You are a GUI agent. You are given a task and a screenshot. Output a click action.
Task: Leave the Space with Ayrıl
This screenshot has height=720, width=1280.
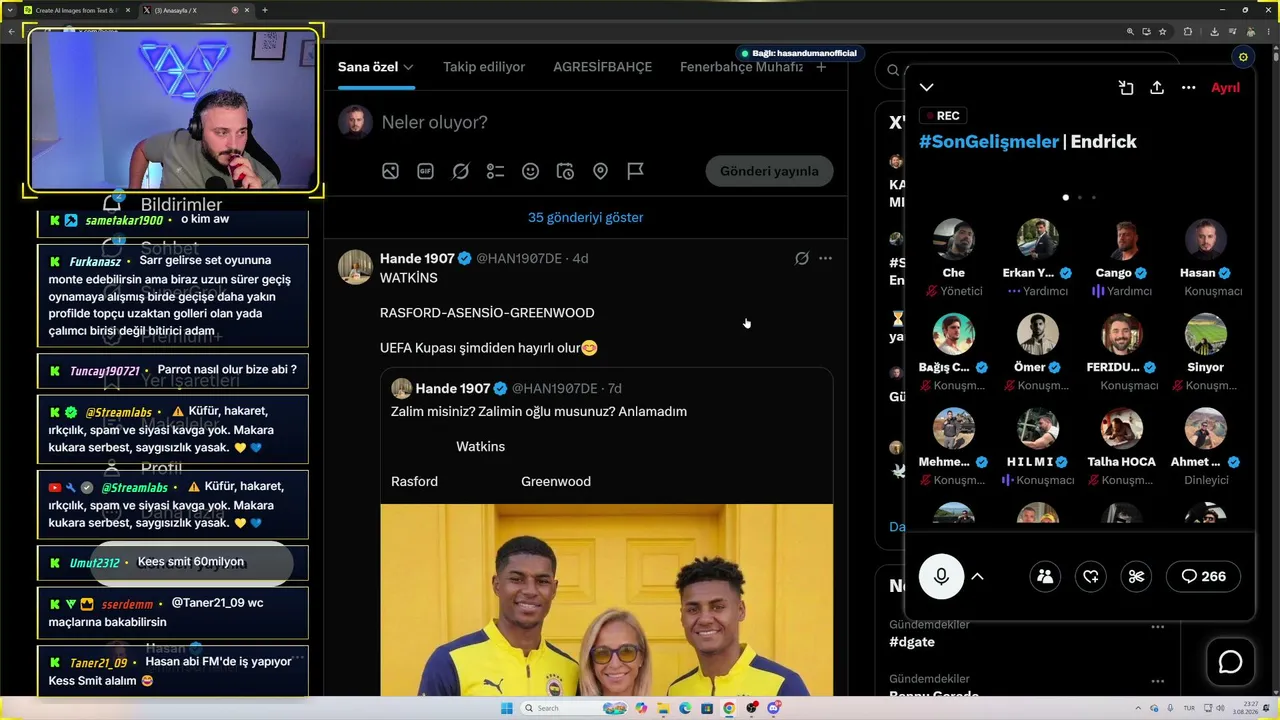coord(1225,88)
